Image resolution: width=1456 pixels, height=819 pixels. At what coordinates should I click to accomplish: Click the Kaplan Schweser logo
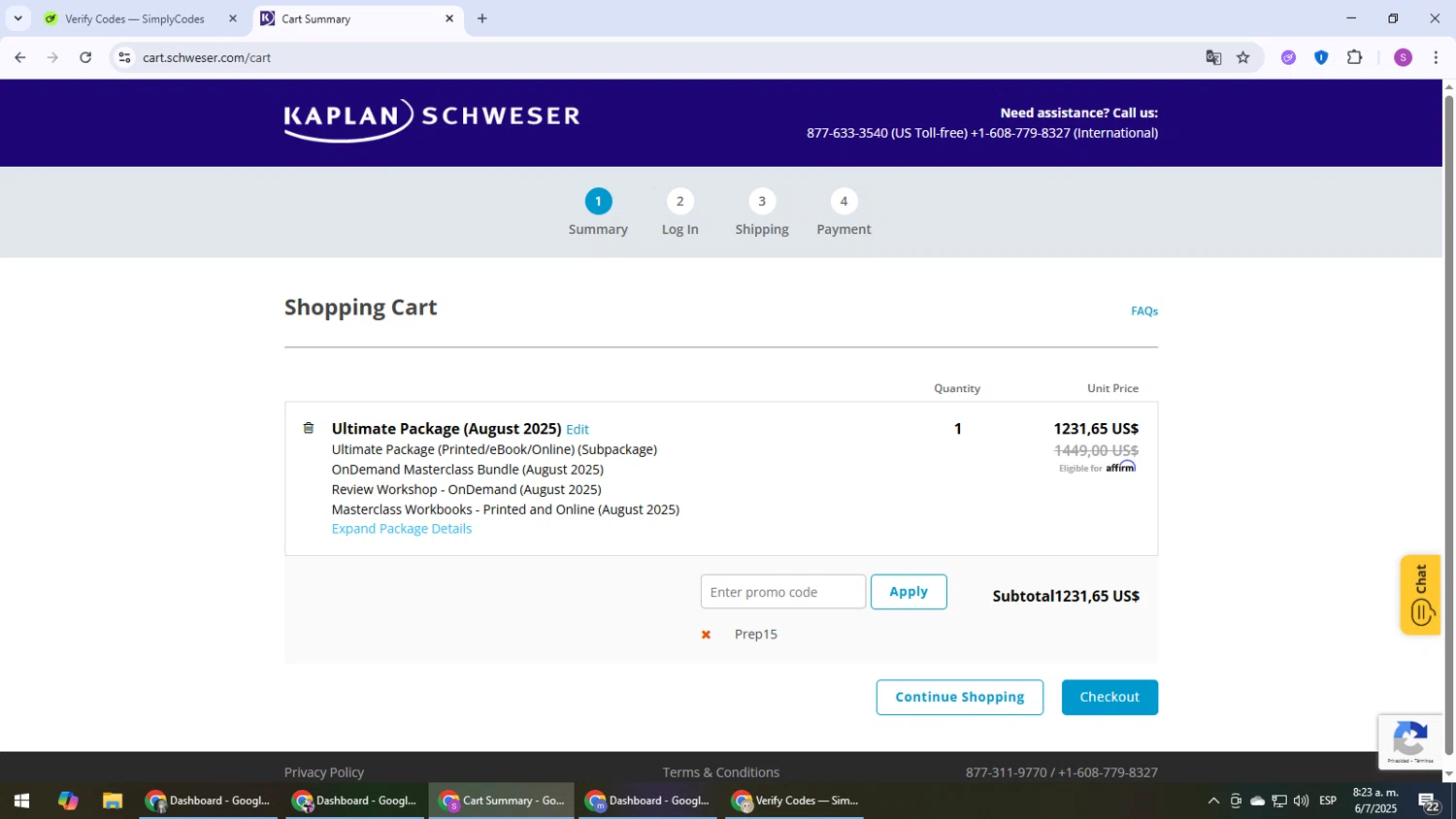pos(432,120)
